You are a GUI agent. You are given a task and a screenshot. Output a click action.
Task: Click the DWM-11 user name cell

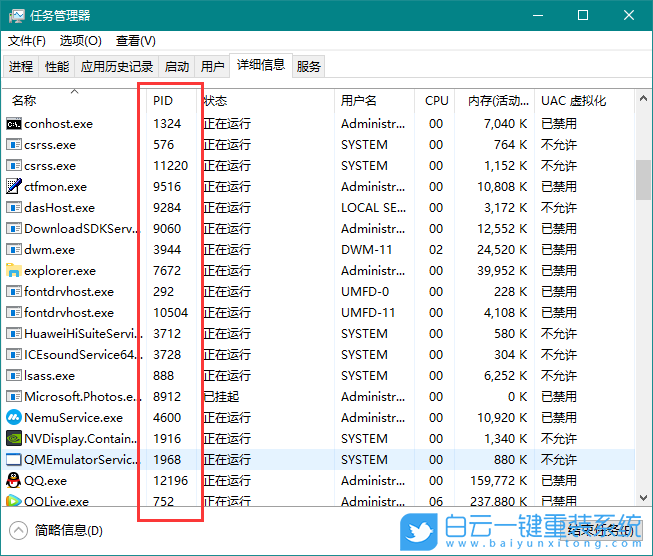point(366,249)
